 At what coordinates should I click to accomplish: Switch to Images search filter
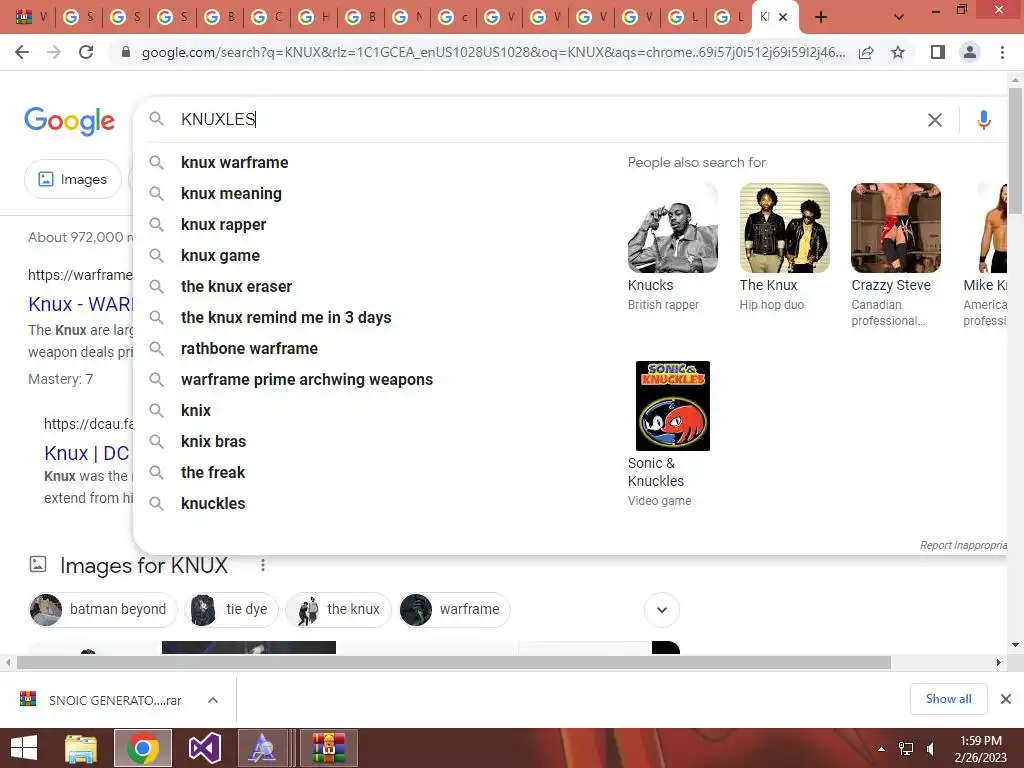72,179
